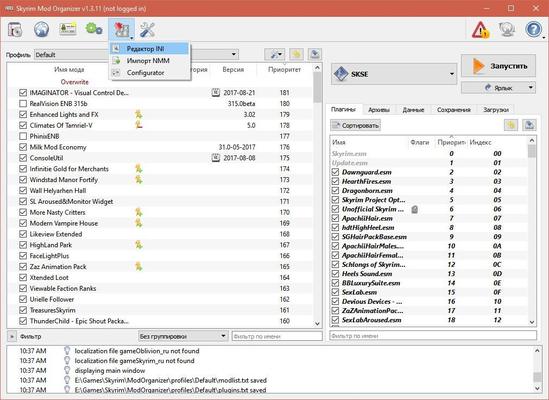Open Settings wrench and screwdriver icon
Screen dimensions: 549x400
coord(147,30)
